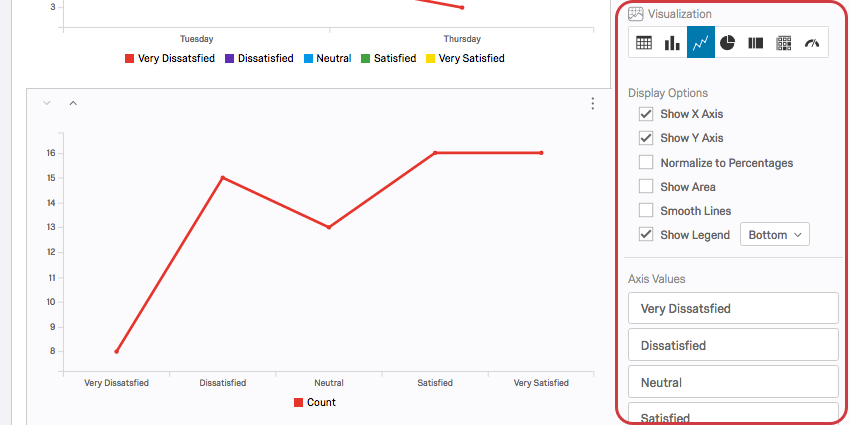Click the Neutral axis value field
Screen dimensions: 850x425
point(733,382)
